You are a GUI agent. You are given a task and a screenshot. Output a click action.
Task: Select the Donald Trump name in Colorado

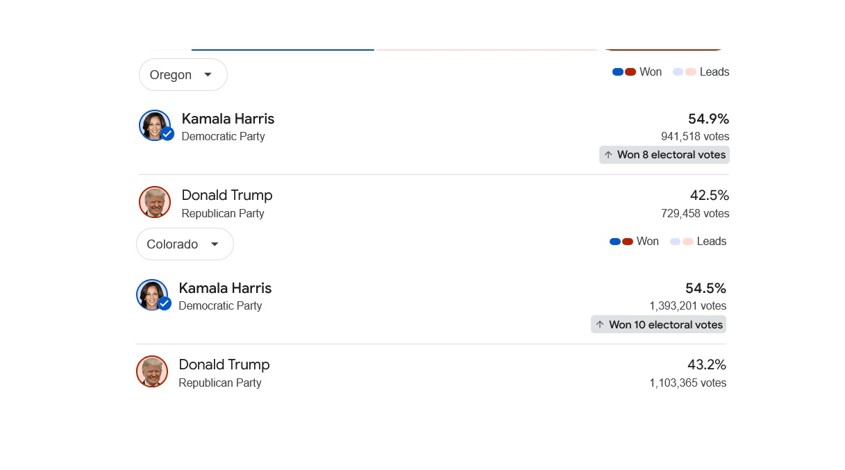pos(224,364)
